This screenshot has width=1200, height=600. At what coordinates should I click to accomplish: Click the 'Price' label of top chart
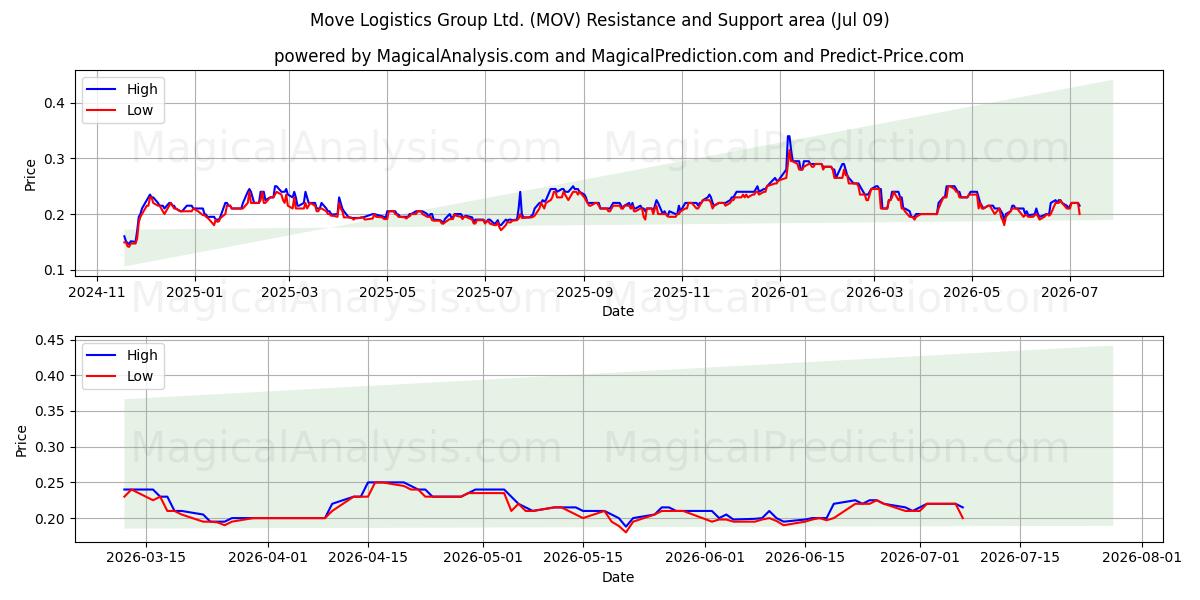[x=30, y=175]
